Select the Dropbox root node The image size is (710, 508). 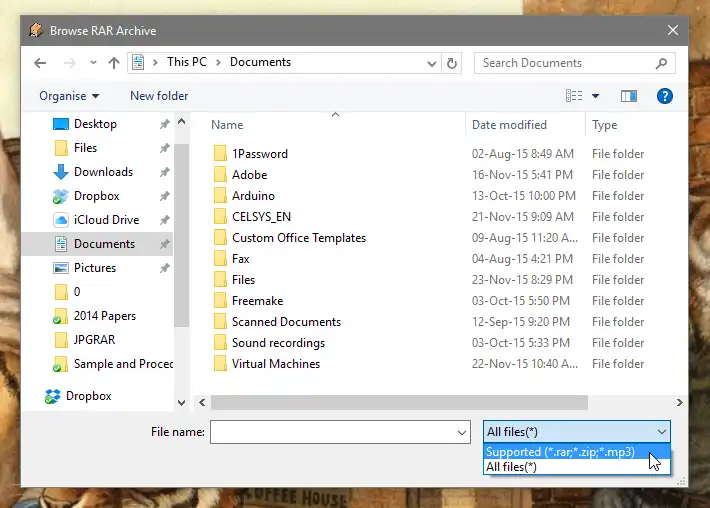pos(88,396)
